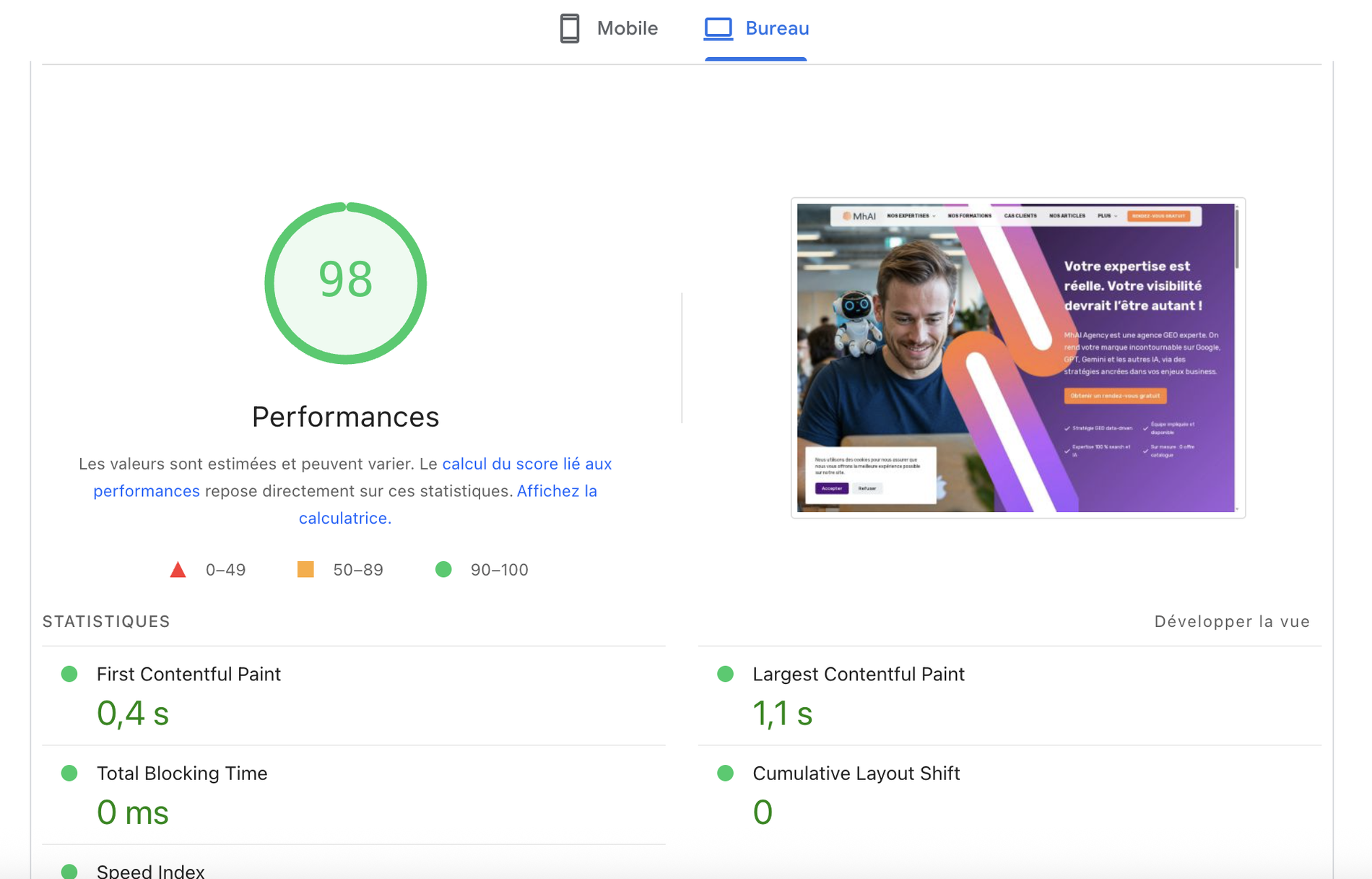1372x879 pixels.
Task: Switch to the Mobile tab
Action: point(609,29)
